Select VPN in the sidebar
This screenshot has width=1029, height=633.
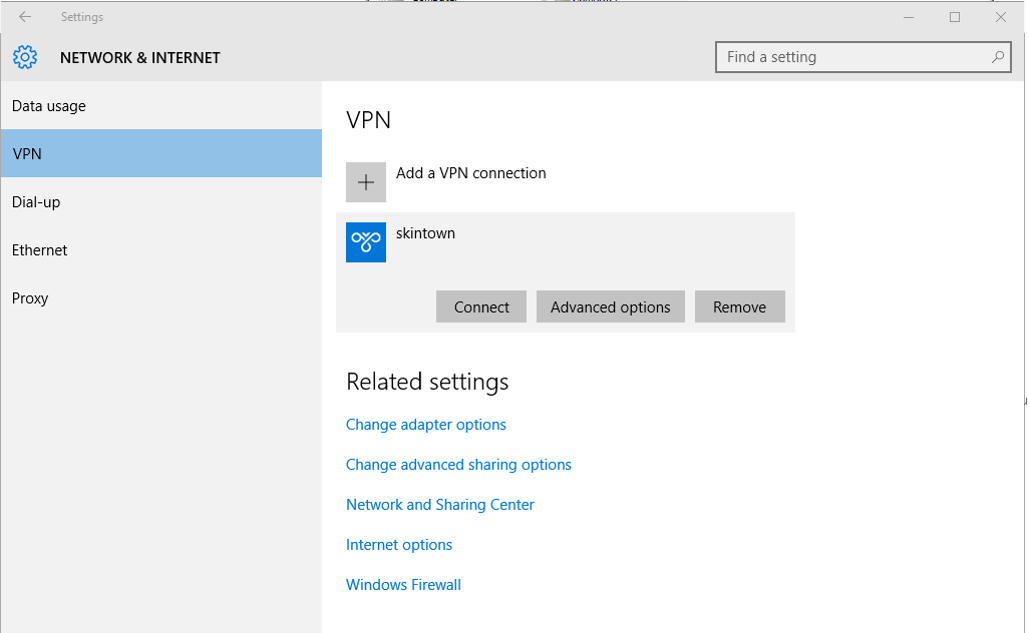coord(161,153)
